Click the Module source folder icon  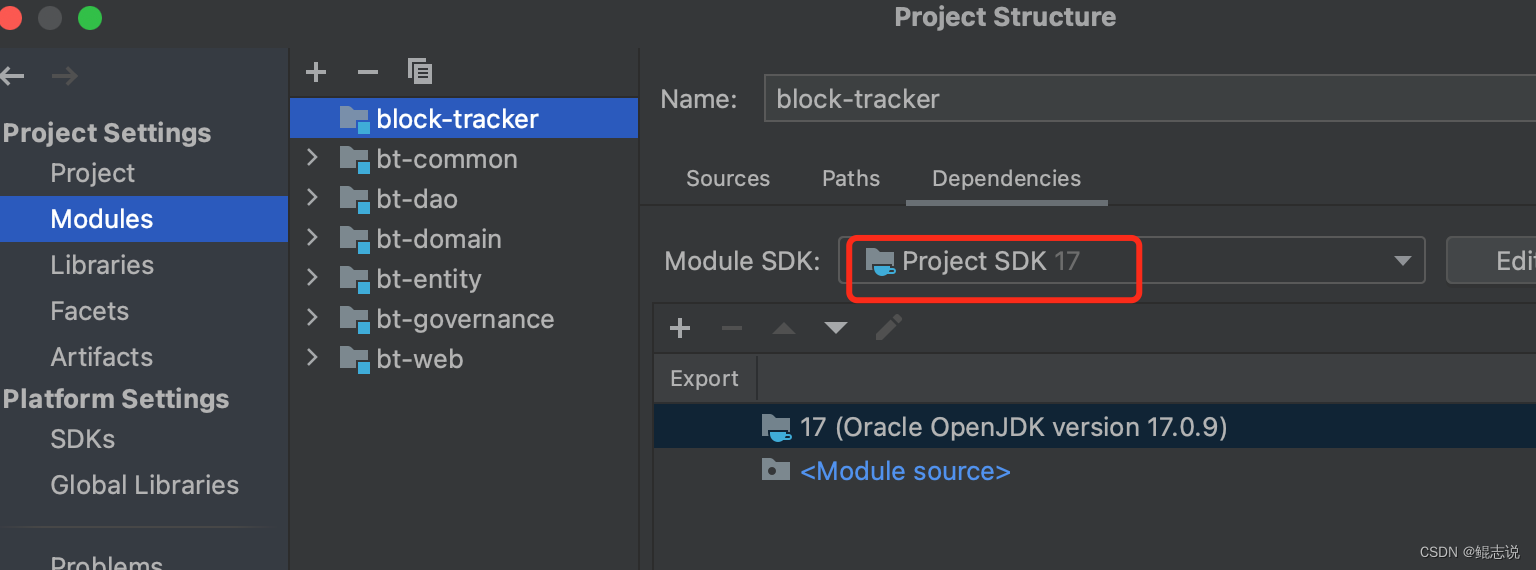[775, 470]
